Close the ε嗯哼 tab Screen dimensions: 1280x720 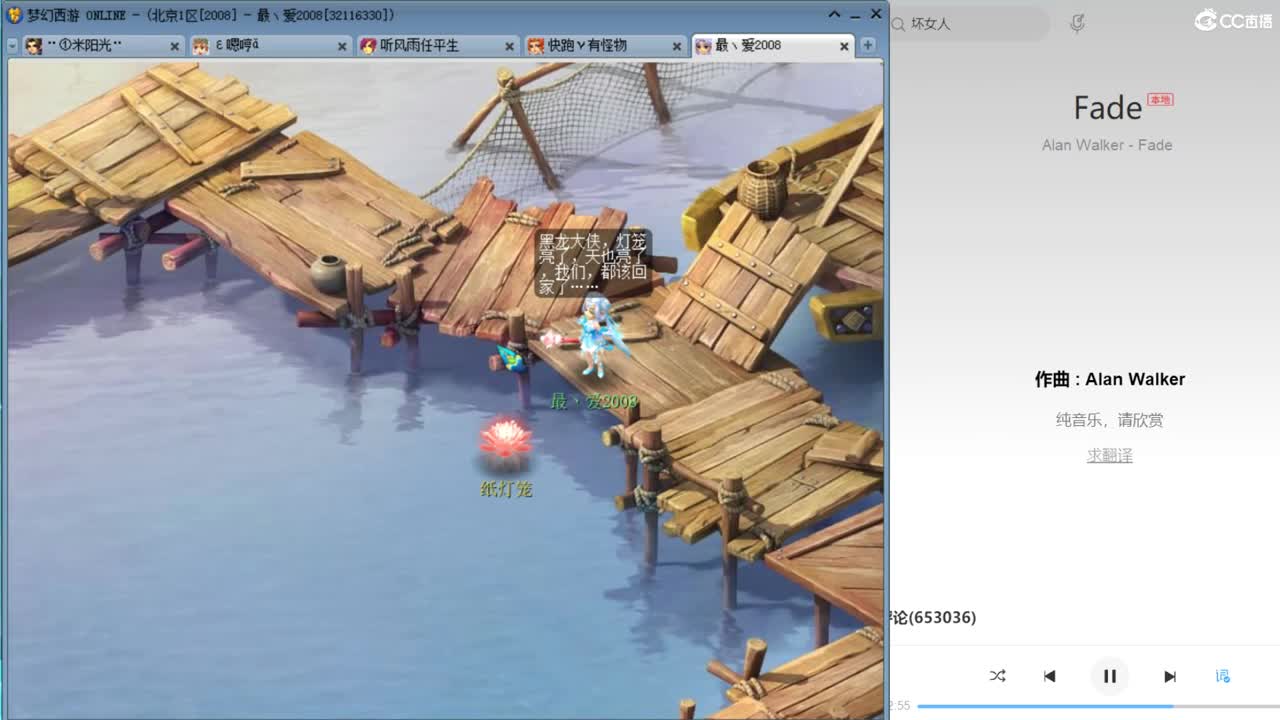pyautogui.click(x=342, y=46)
